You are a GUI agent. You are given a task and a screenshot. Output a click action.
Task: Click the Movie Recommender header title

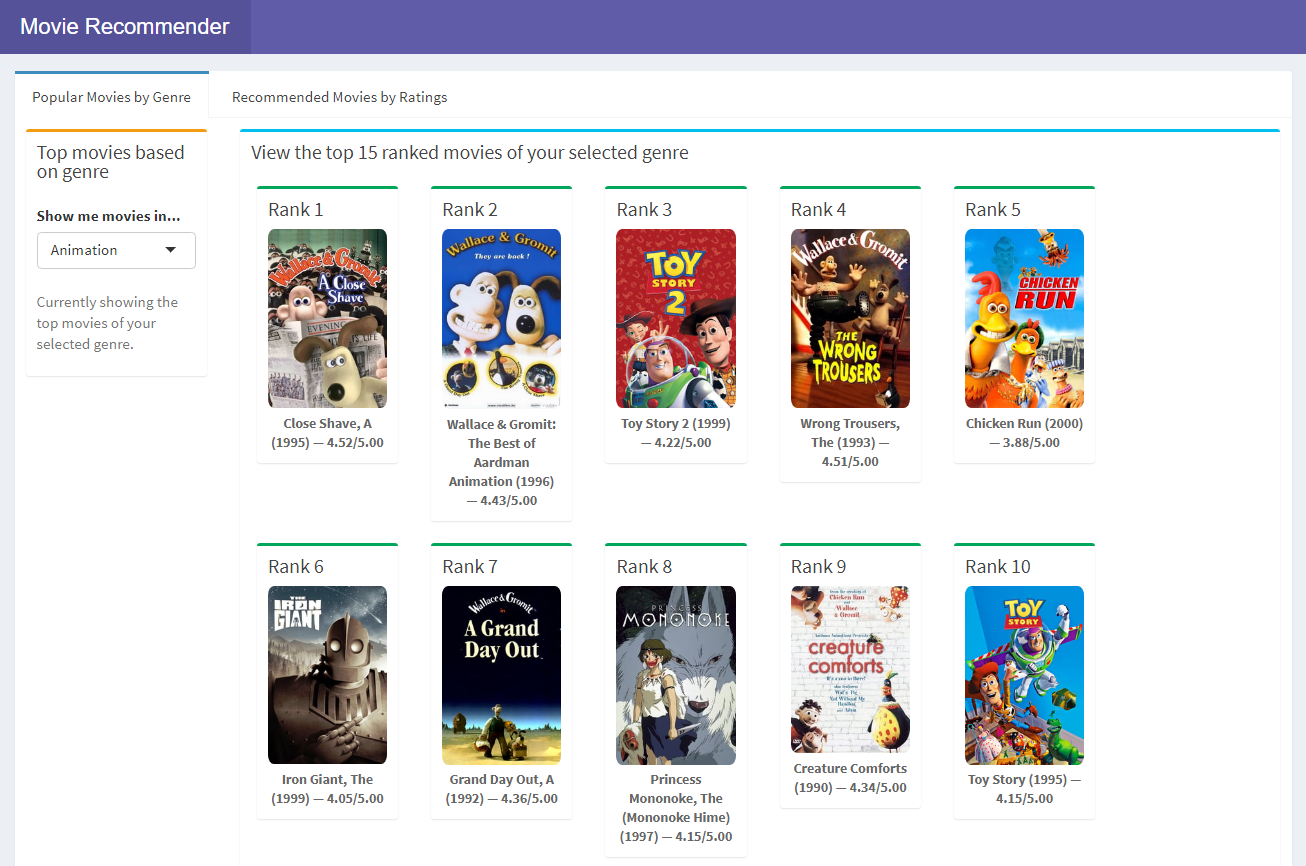coord(125,27)
